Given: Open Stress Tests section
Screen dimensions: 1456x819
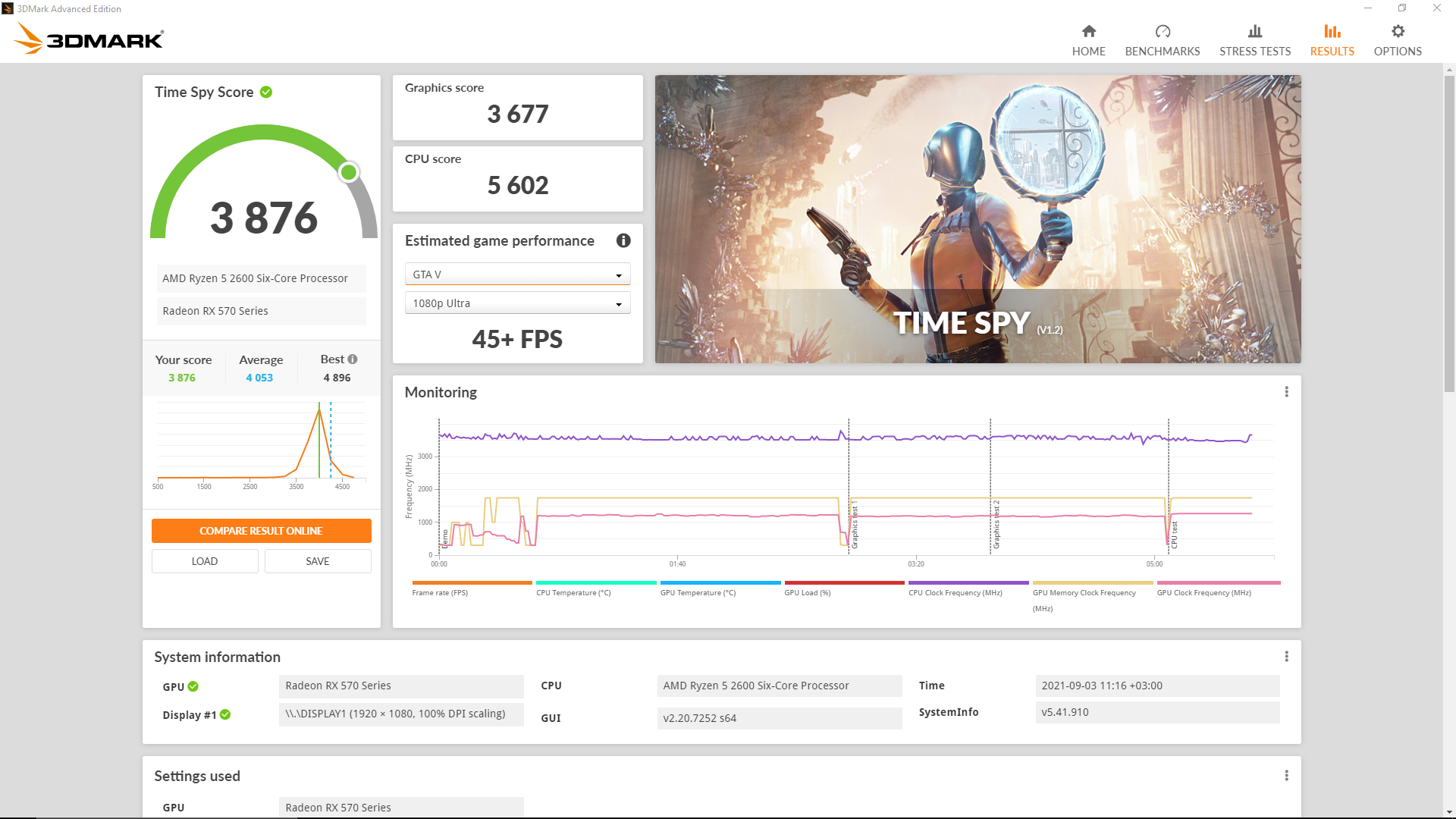Looking at the screenshot, I should click(1254, 40).
